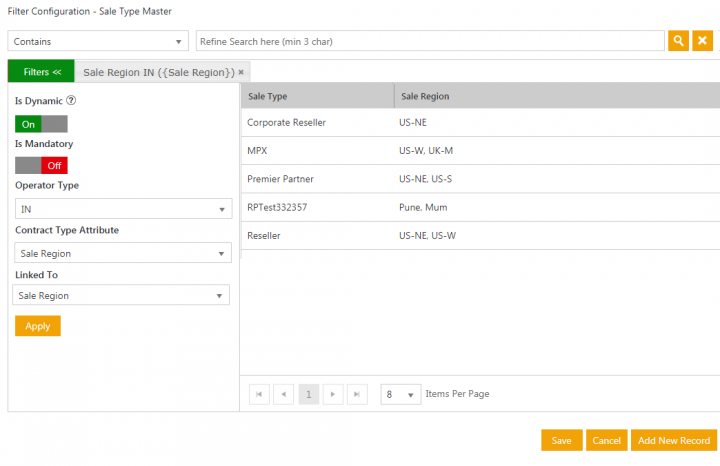Expand the Operator Type dropdown
The image size is (720, 466).
pyautogui.click(x=124, y=209)
